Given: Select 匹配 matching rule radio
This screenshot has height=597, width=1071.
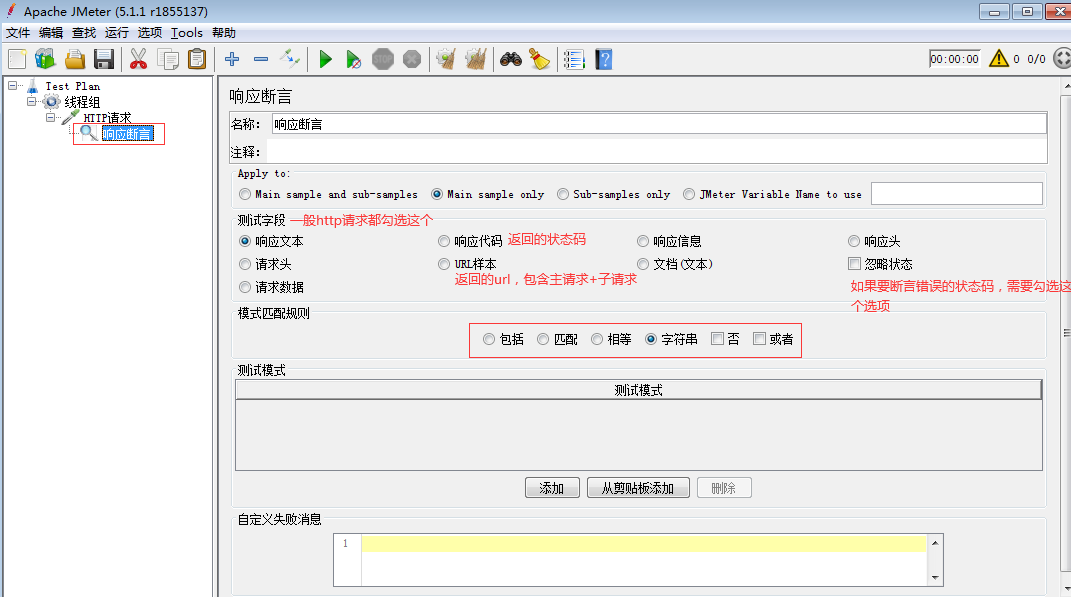Looking at the screenshot, I should click(543, 339).
